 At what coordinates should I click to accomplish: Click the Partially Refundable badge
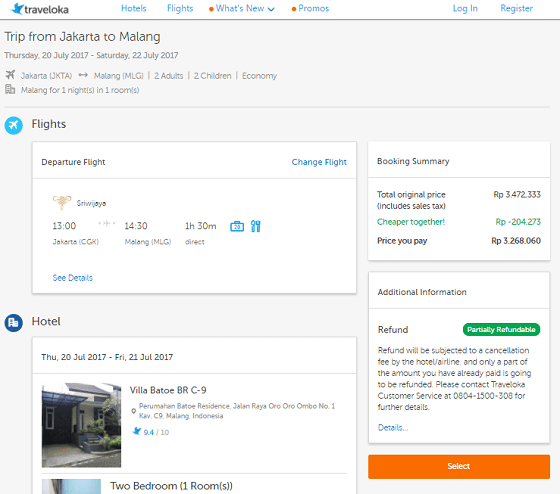pyautogui.click(x=501, y=329)
